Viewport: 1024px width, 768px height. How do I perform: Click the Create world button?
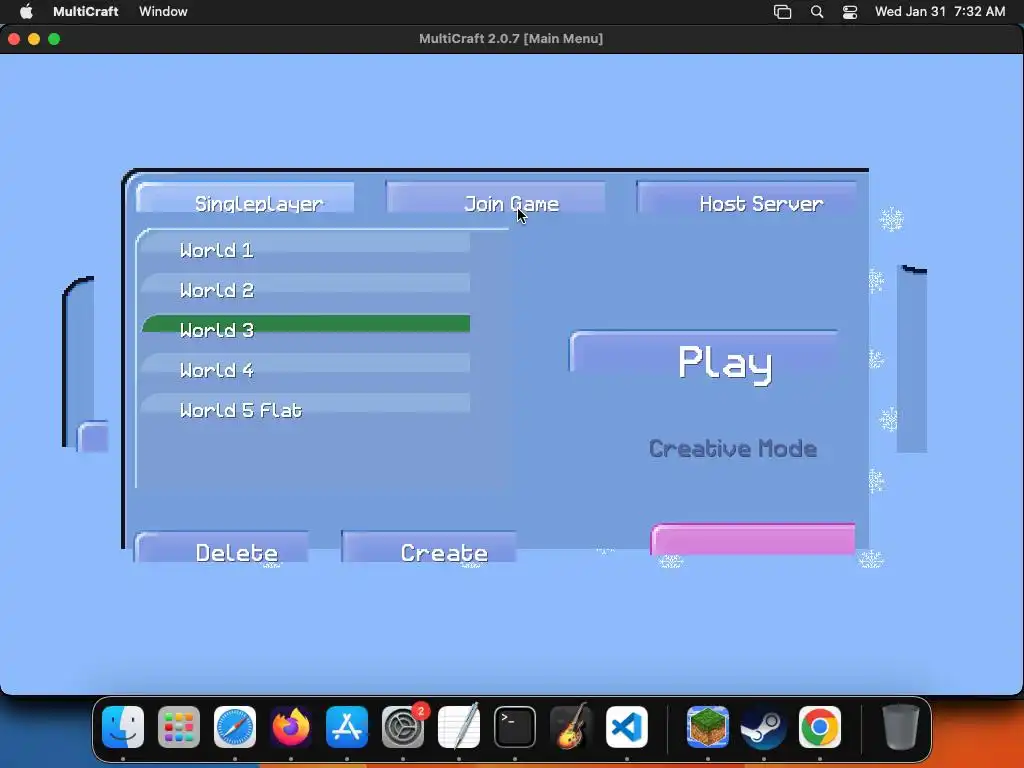(x=429, y=547)
